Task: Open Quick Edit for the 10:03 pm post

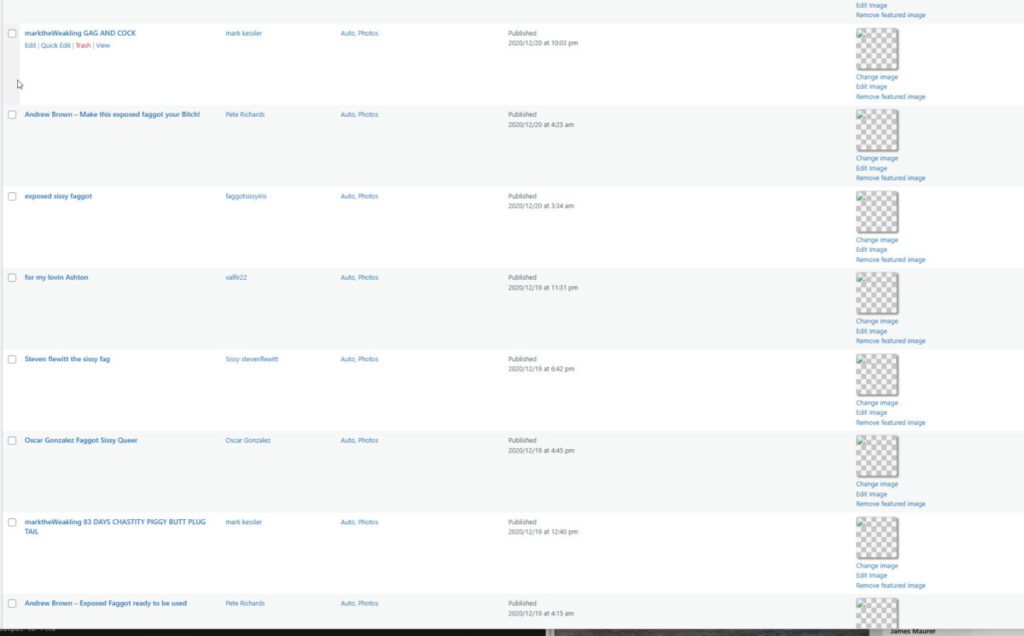Action: coord(56,46)
